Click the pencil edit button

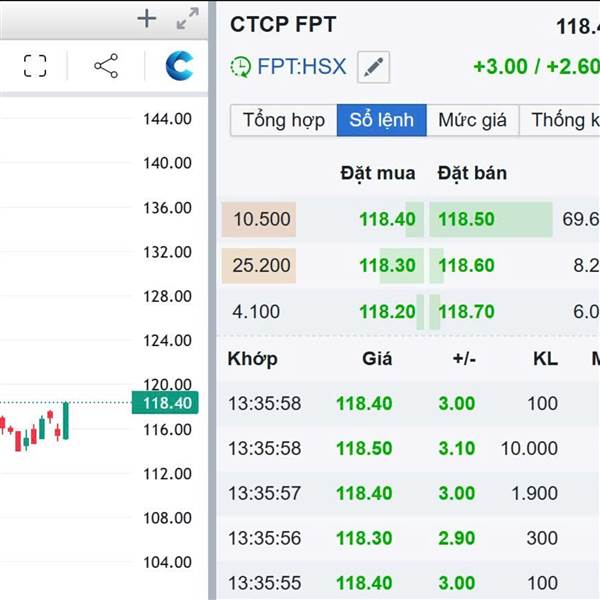pos(373,67)
